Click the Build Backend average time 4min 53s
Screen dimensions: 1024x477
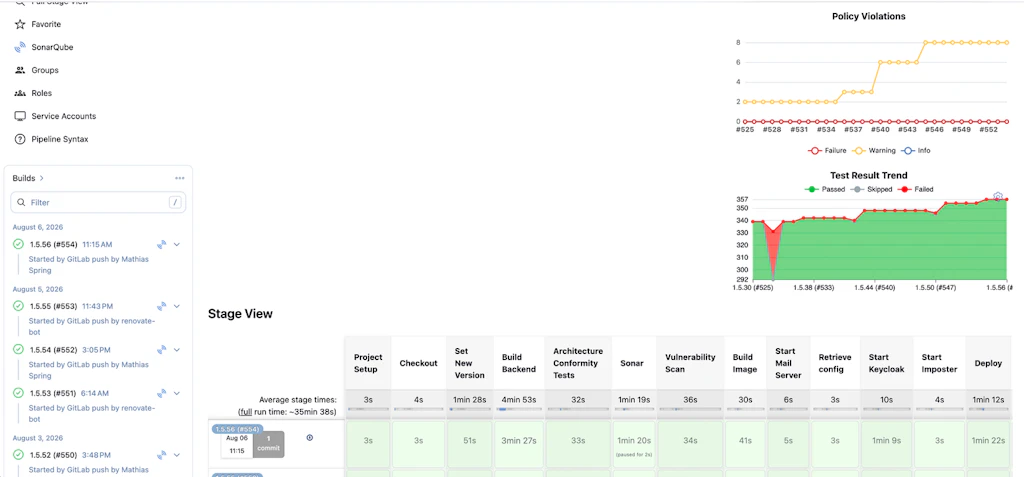[x=519, y=399]
